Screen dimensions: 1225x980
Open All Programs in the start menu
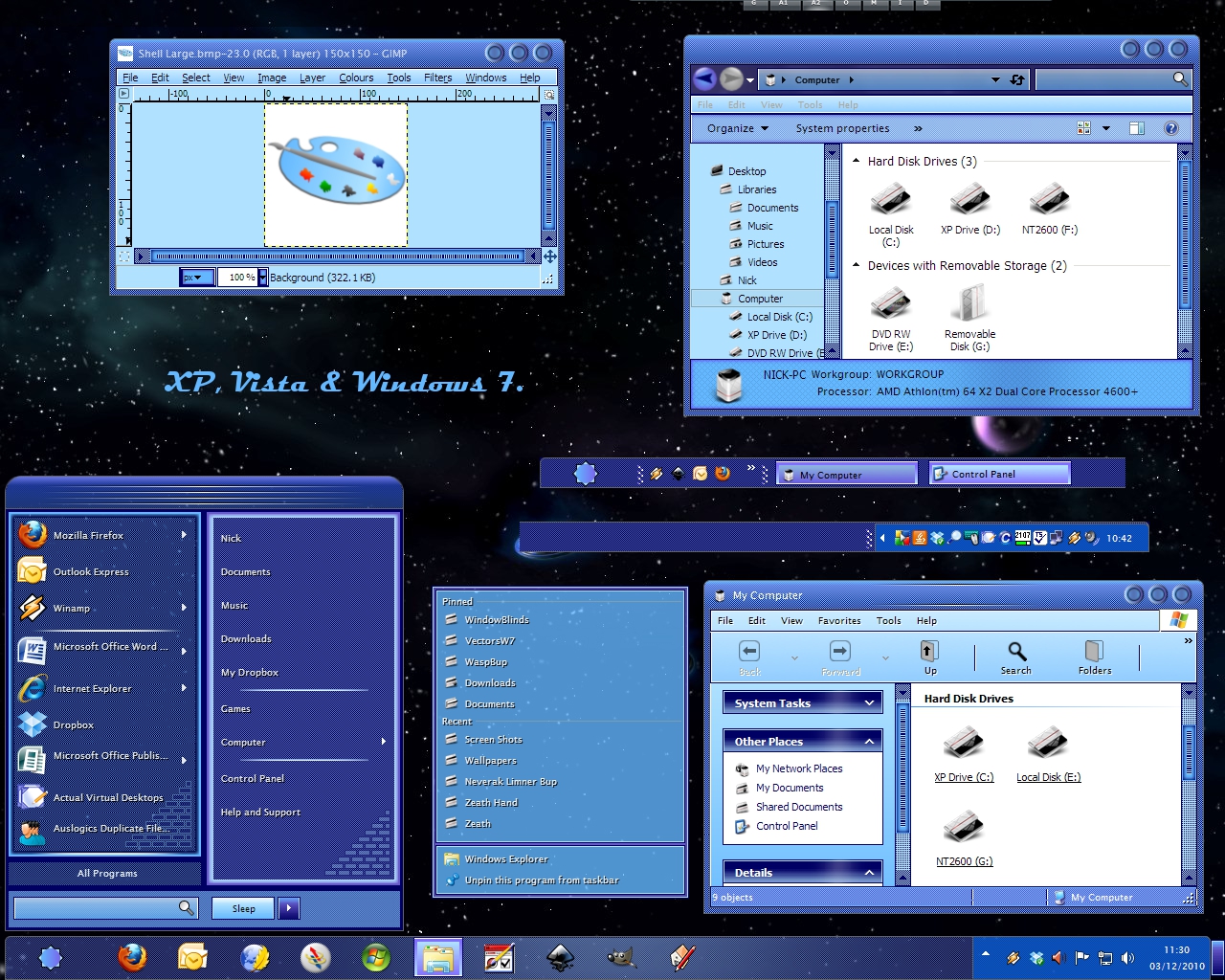tap(107, 873)
